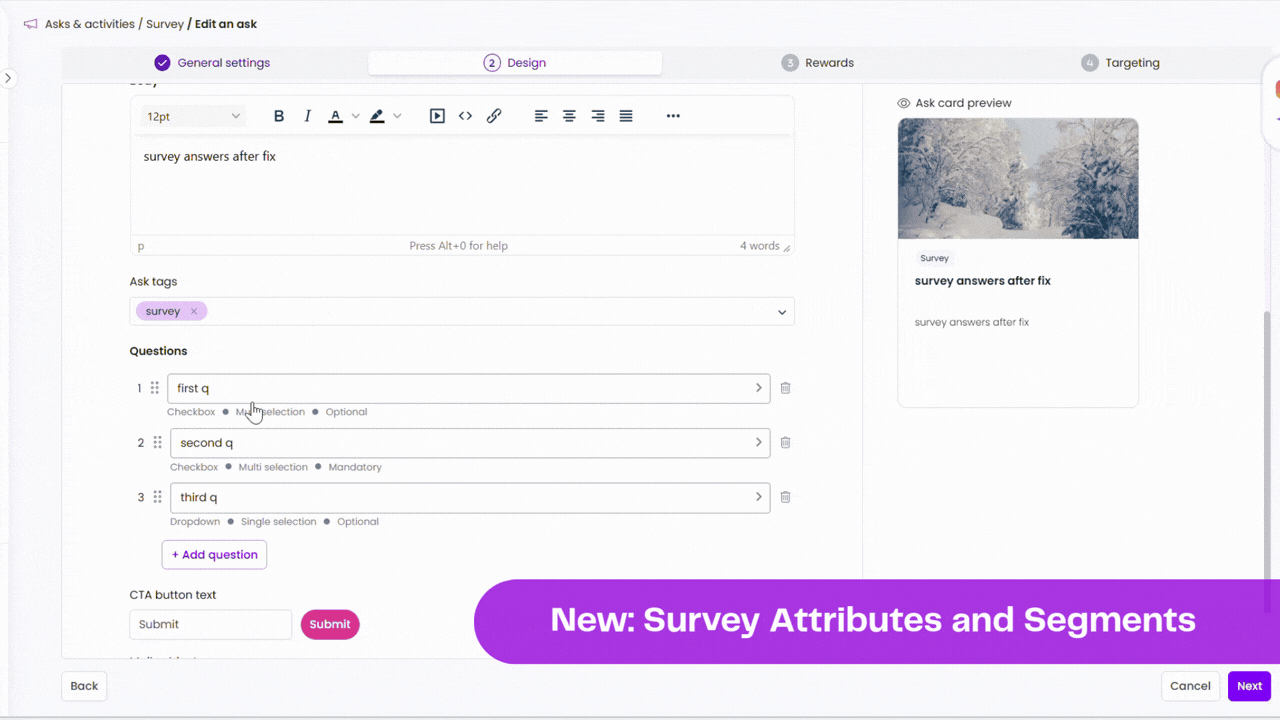The height and width of the screenshot is (720, 1280).
Task: Open the Survey breadcrumb link
Action: 165,23
